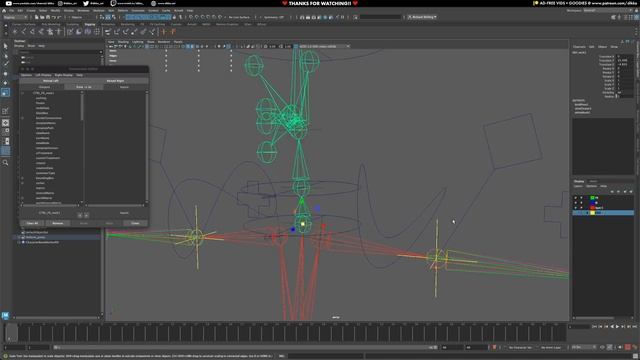
Task: Click the Create Joints shelf icon
Action: tap(24, 31)
